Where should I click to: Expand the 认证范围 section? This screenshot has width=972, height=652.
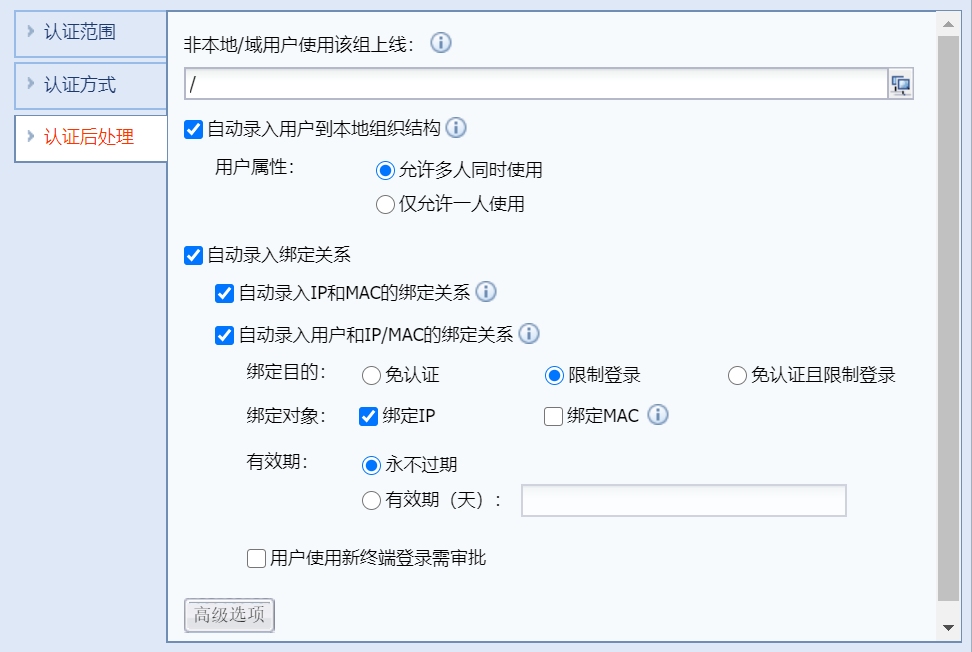point(80,32)
